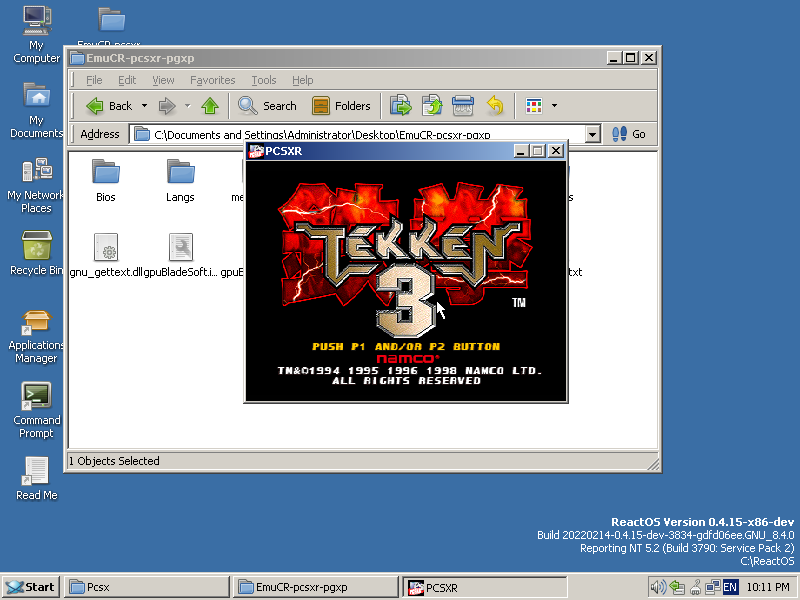Switch to EmuCR-pcsxr-pgxp taskbar button

click(316, 587)
